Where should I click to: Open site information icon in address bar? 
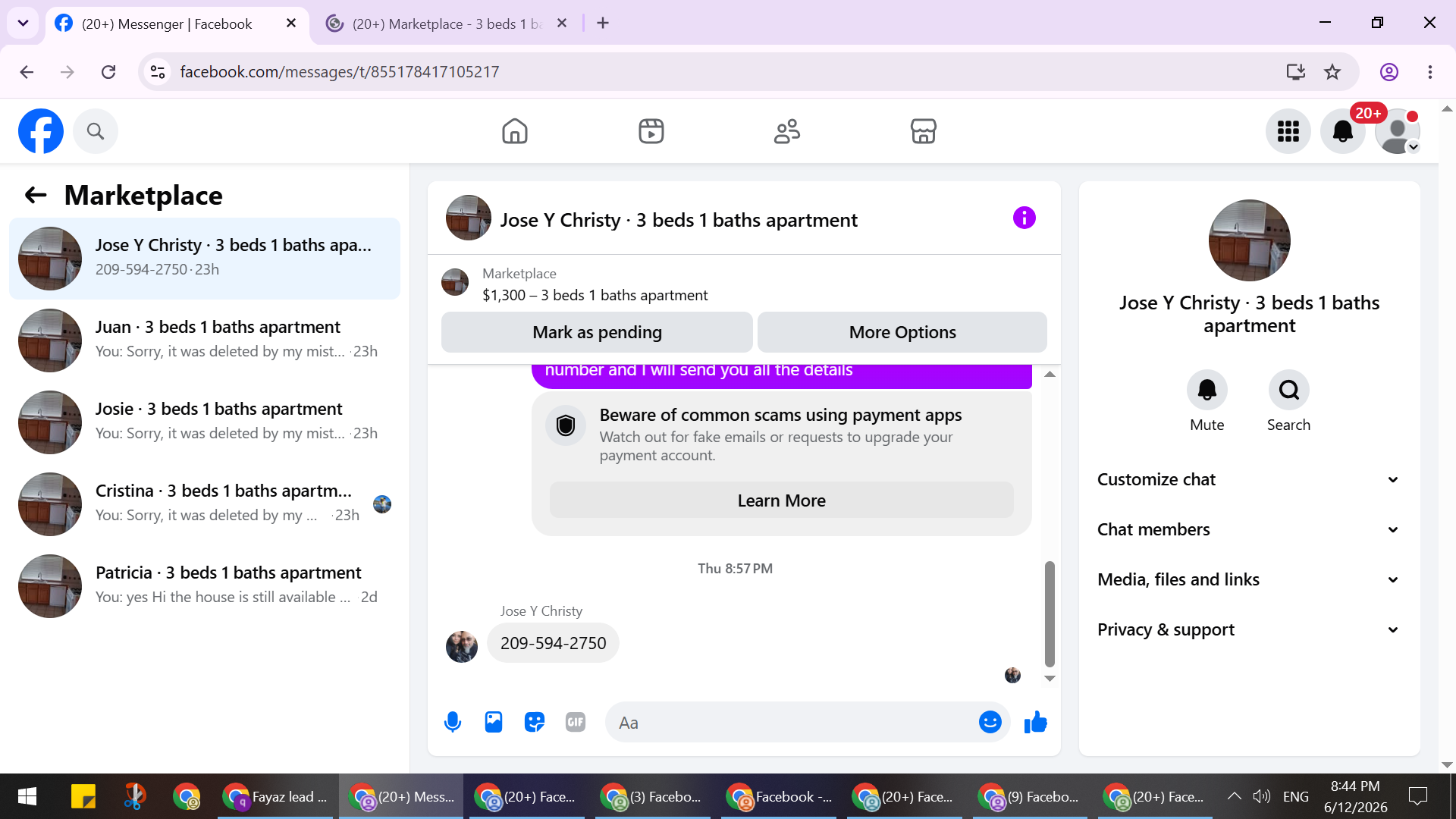tap(158, 72)
